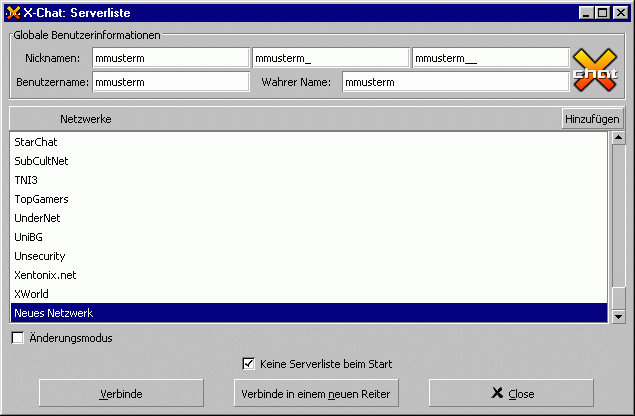Select XWorld network
The image size is (635, 416).
(x=309, y=294)
